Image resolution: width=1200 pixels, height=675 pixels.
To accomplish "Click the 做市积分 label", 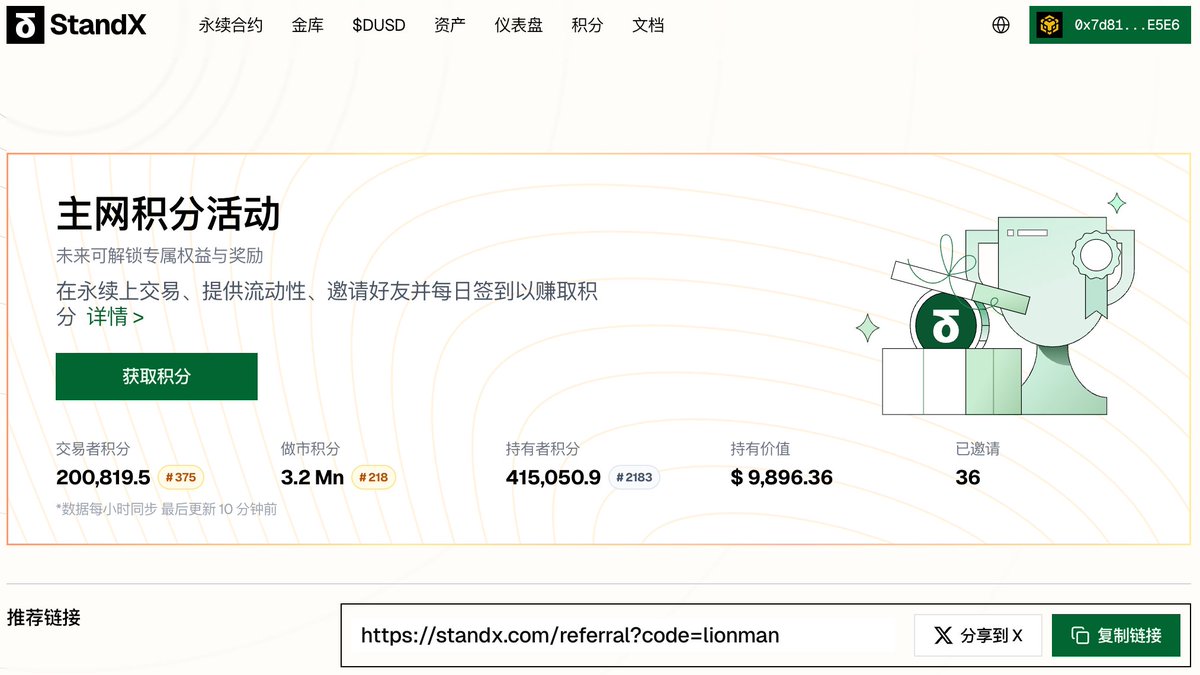I will click(310, 449).
